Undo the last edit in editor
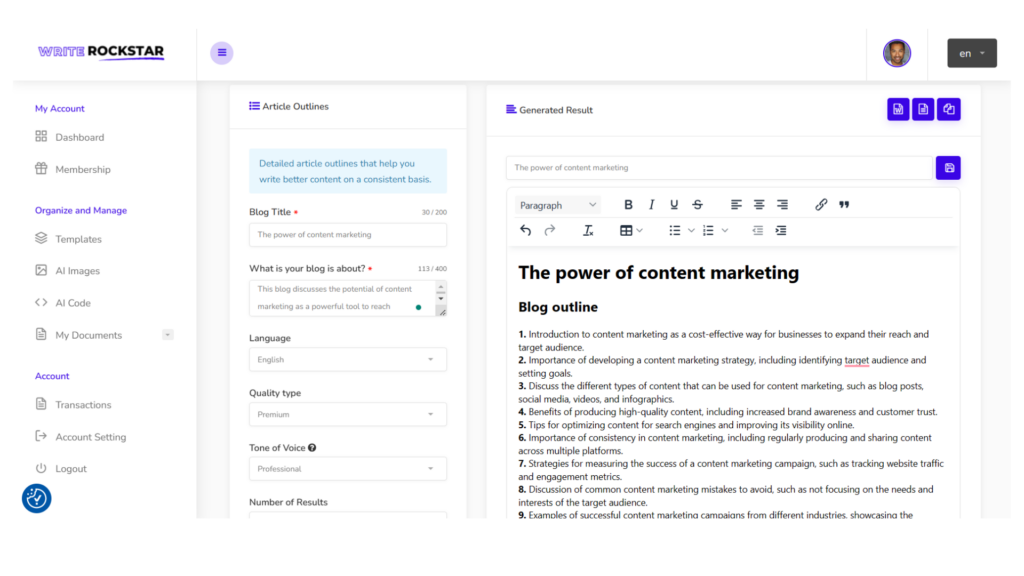This screenshot has height=576, width=1024. click(x=526, y=231)
